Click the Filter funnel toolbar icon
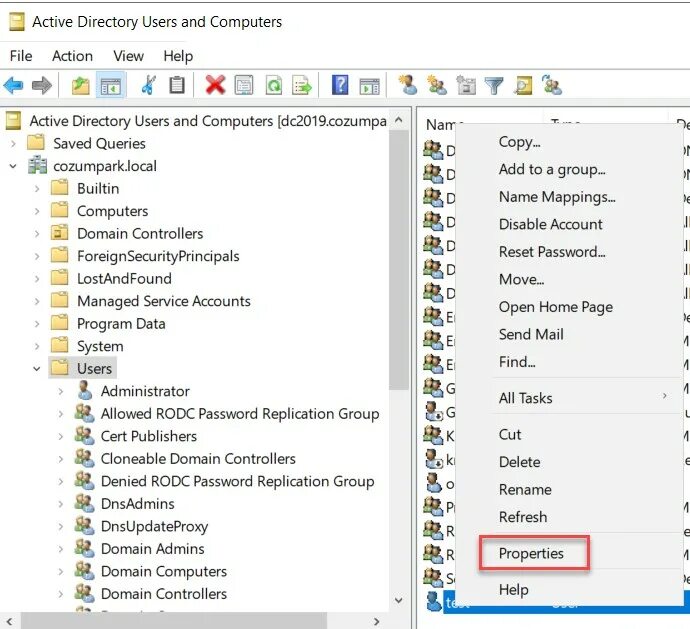Viewport: 690px width, 629px height. [x=494, y=85]
